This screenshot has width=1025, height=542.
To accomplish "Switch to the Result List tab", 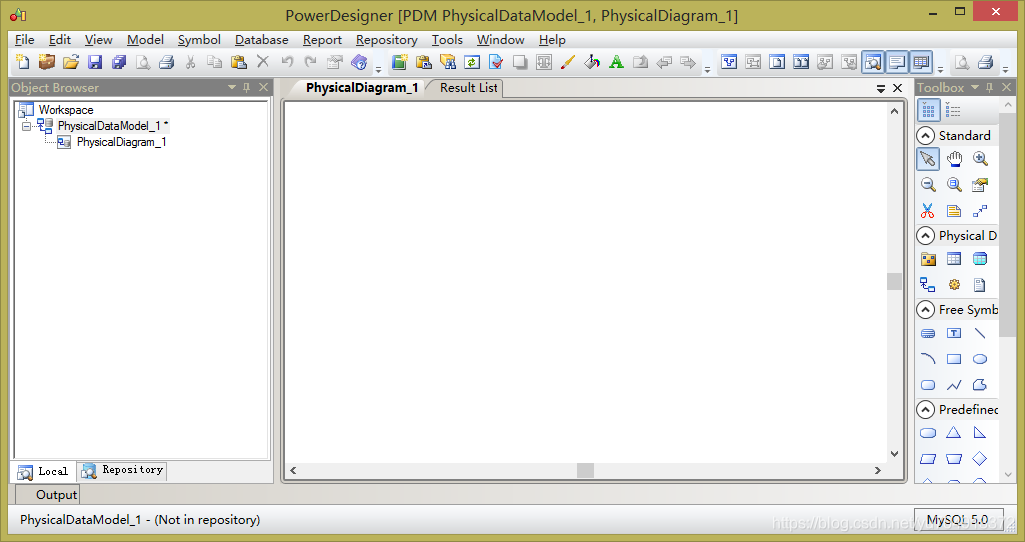I will tap(468, 88).
